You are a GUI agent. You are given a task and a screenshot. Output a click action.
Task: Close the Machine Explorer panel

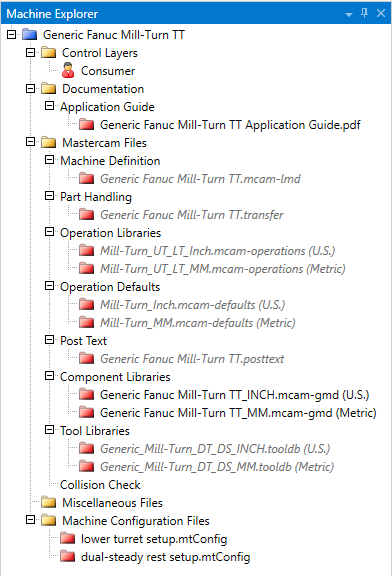[381, 13]
